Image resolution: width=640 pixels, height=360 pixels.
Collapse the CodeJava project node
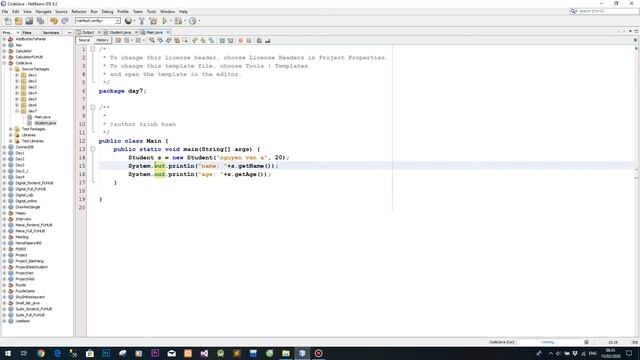(4, 63)
